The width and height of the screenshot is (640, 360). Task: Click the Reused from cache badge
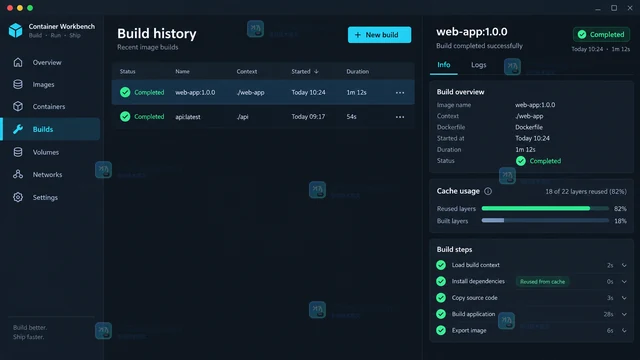pos(542,282)
